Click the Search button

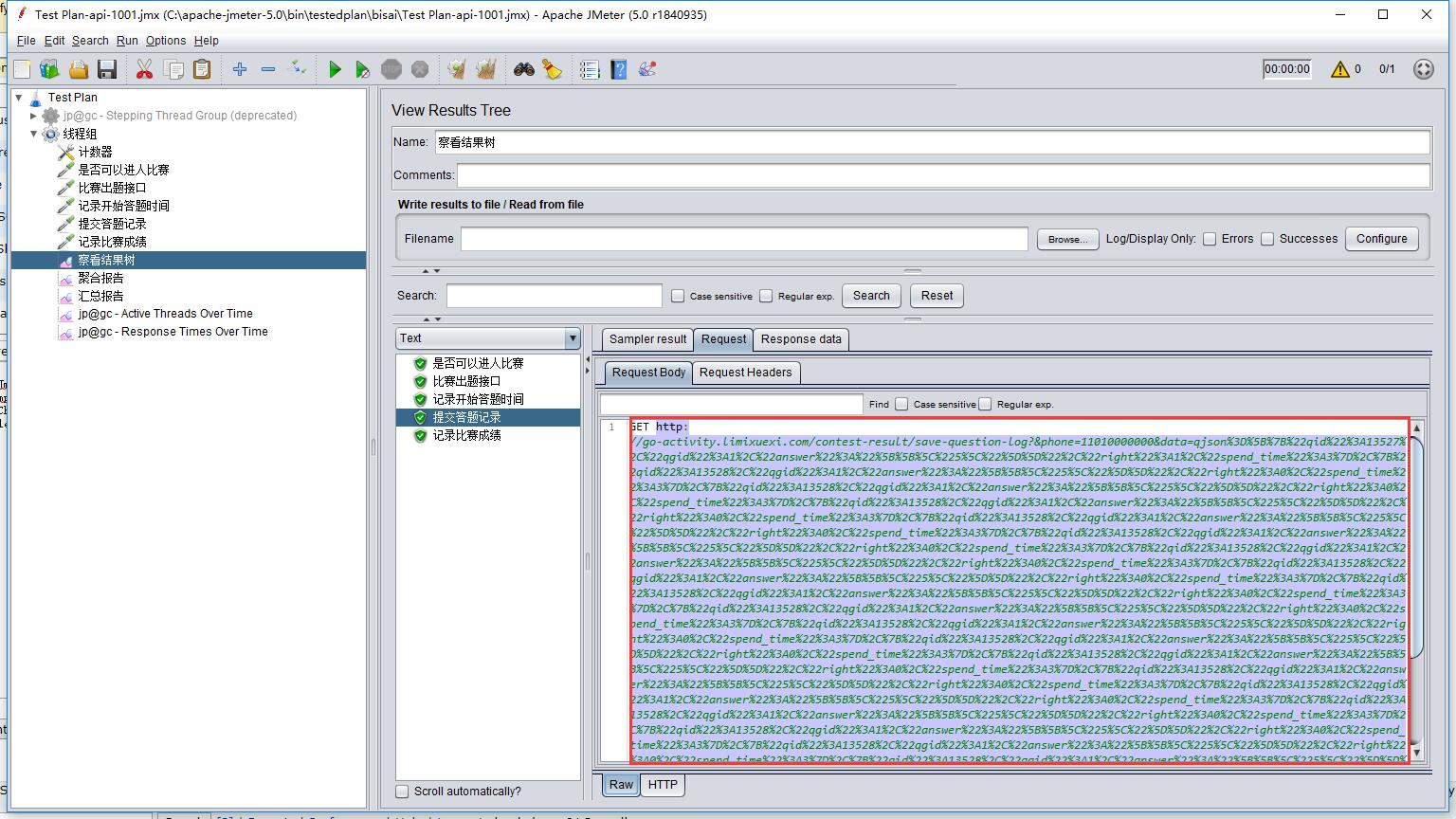[x=871, y=296]
